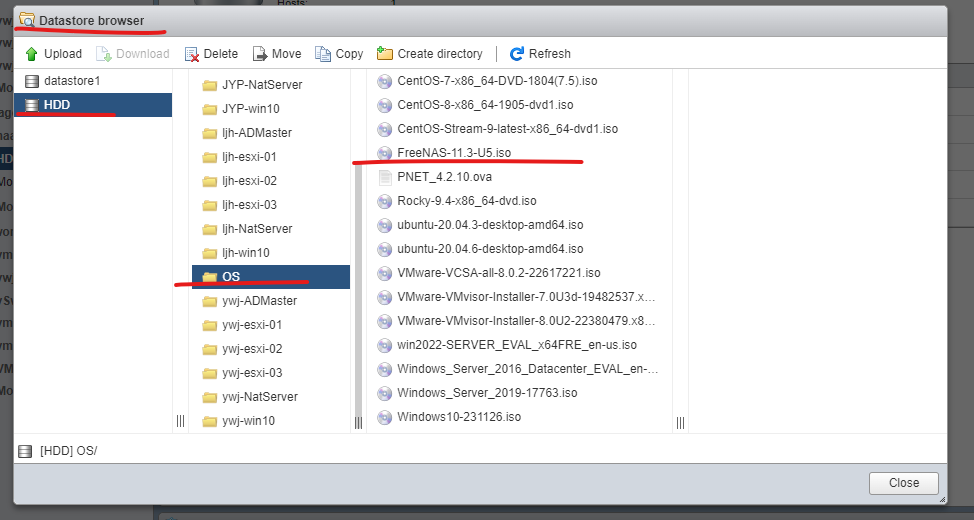Viewport: 974px width, 520px height.
Task: Open the JYP-win10 folder
Action: 271,109
